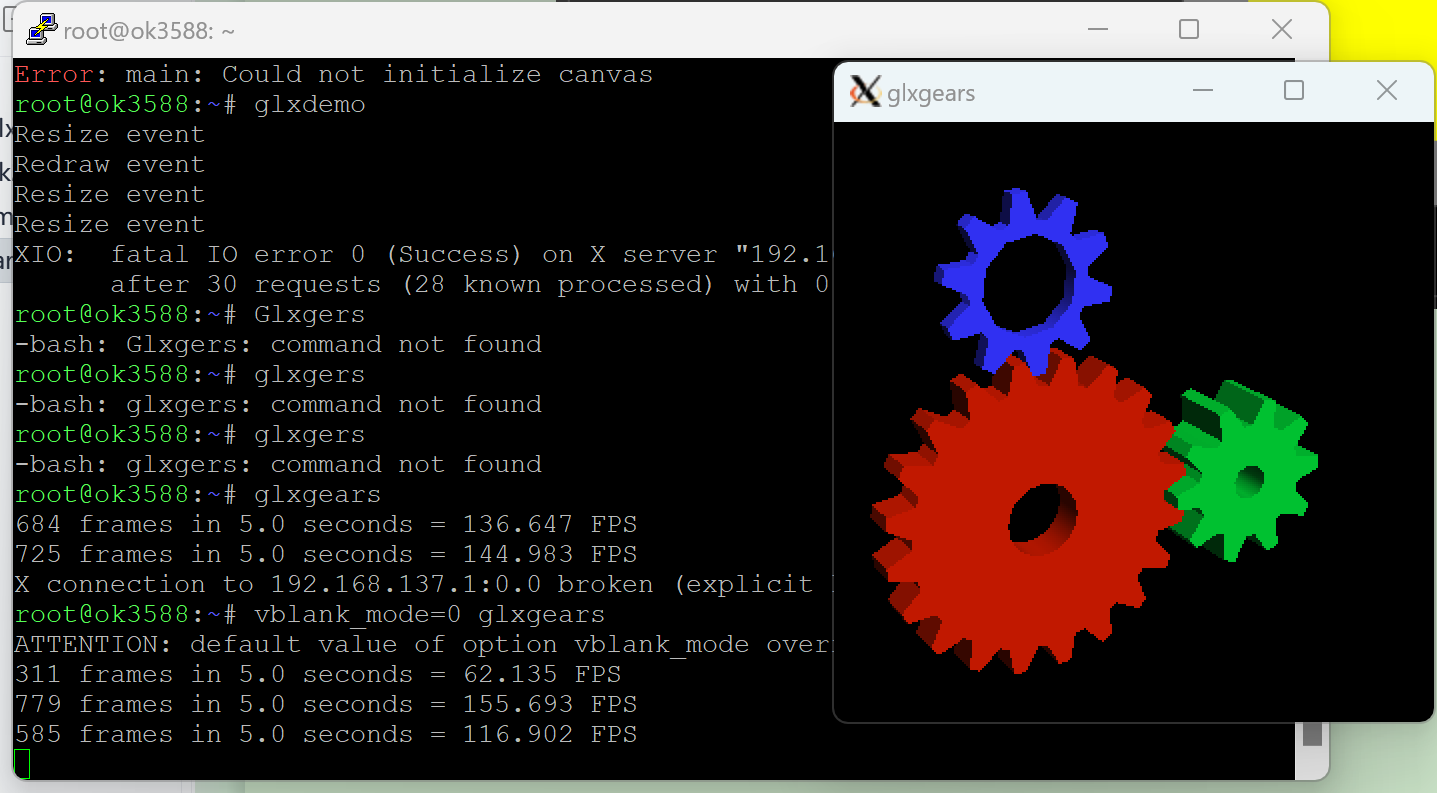The width and height of the screenshot is (1437, 793).
Task: Minimize the root@ok3588 terminal window
Action: coord(1097,30)
